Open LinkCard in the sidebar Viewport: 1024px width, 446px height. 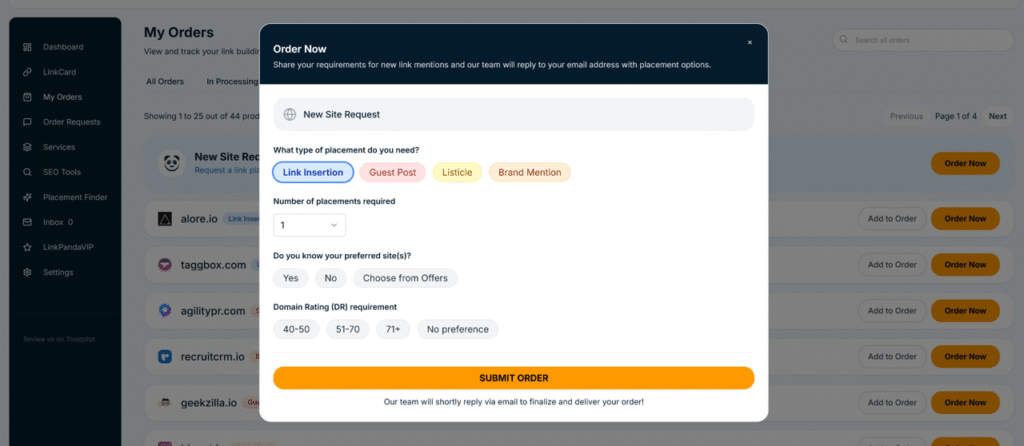click(59, 72)
